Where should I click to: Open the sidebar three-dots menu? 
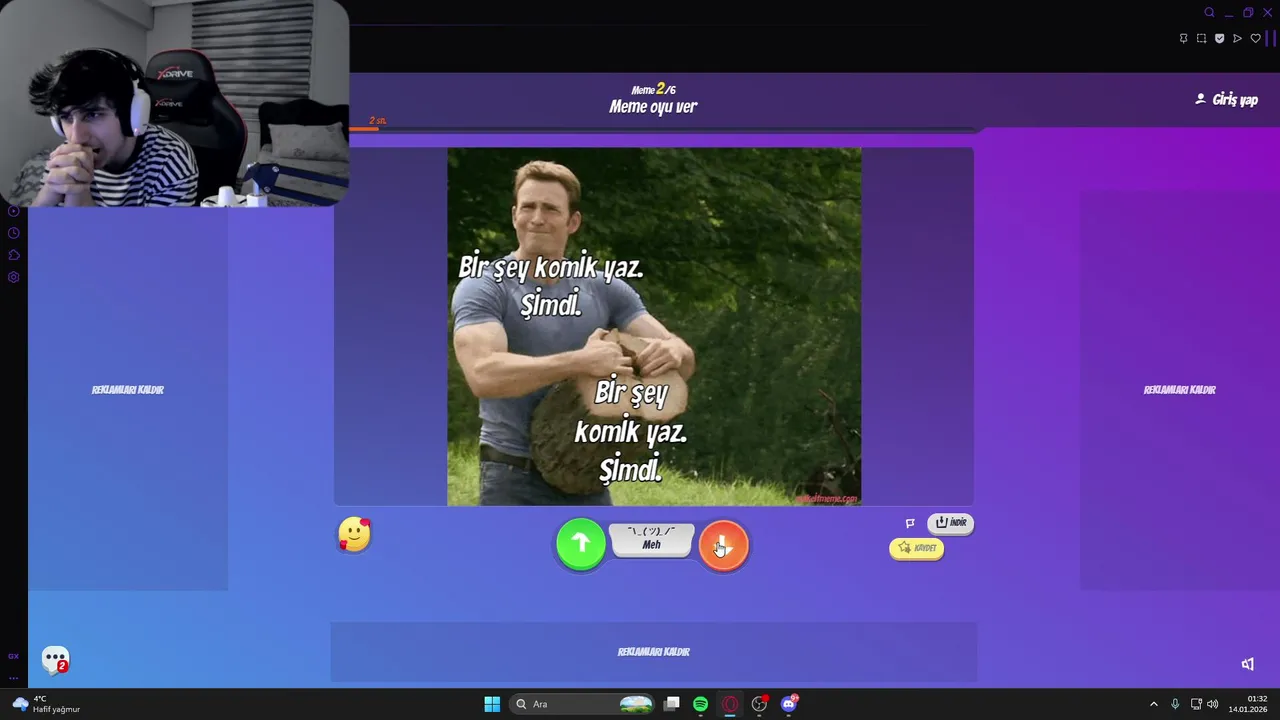pyautogui.click(x=14, y=678)
